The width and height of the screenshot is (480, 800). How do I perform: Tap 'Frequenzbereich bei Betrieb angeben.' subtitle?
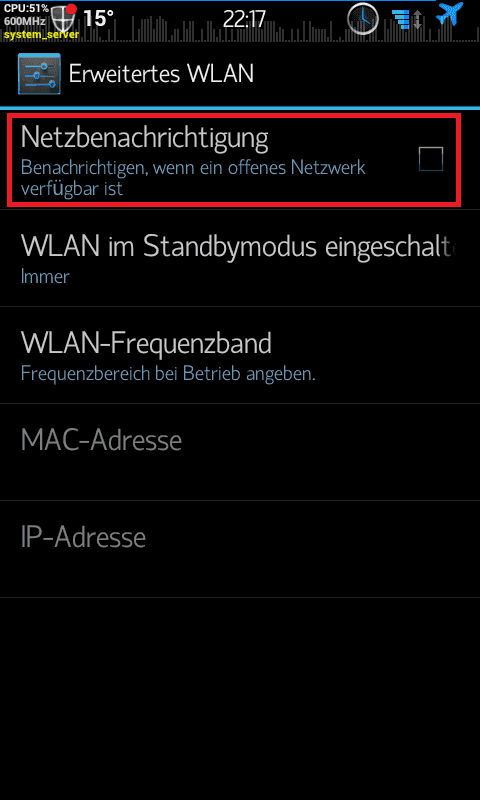pos(168,374)
